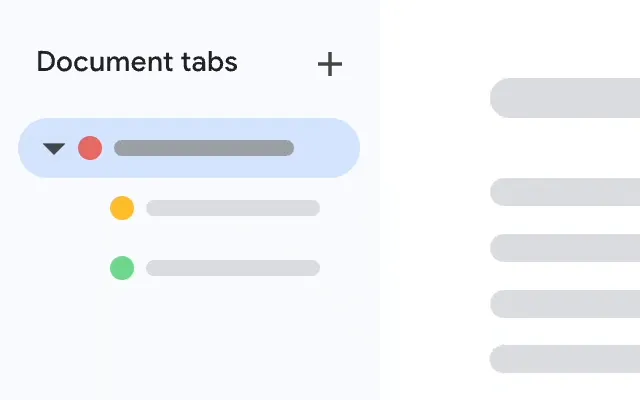Click the plus icon to add a tab

pos(329,65)
